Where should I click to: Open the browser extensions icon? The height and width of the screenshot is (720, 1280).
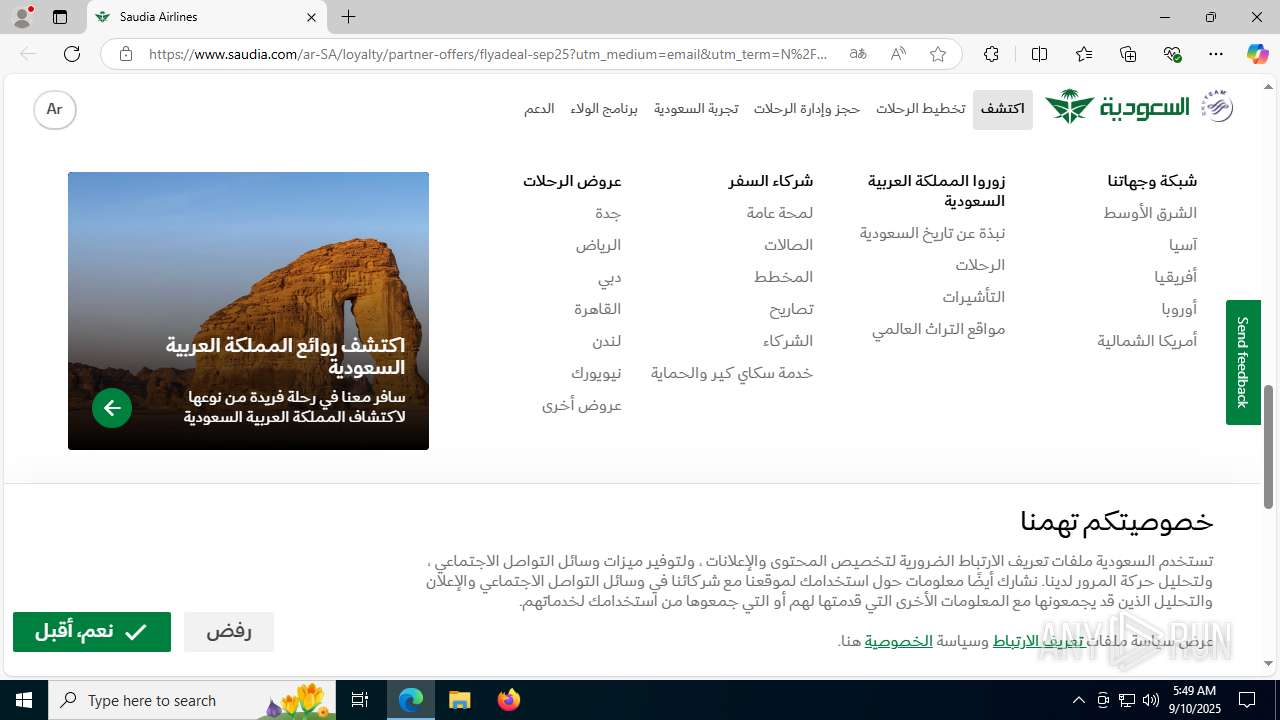pos(991,54)
